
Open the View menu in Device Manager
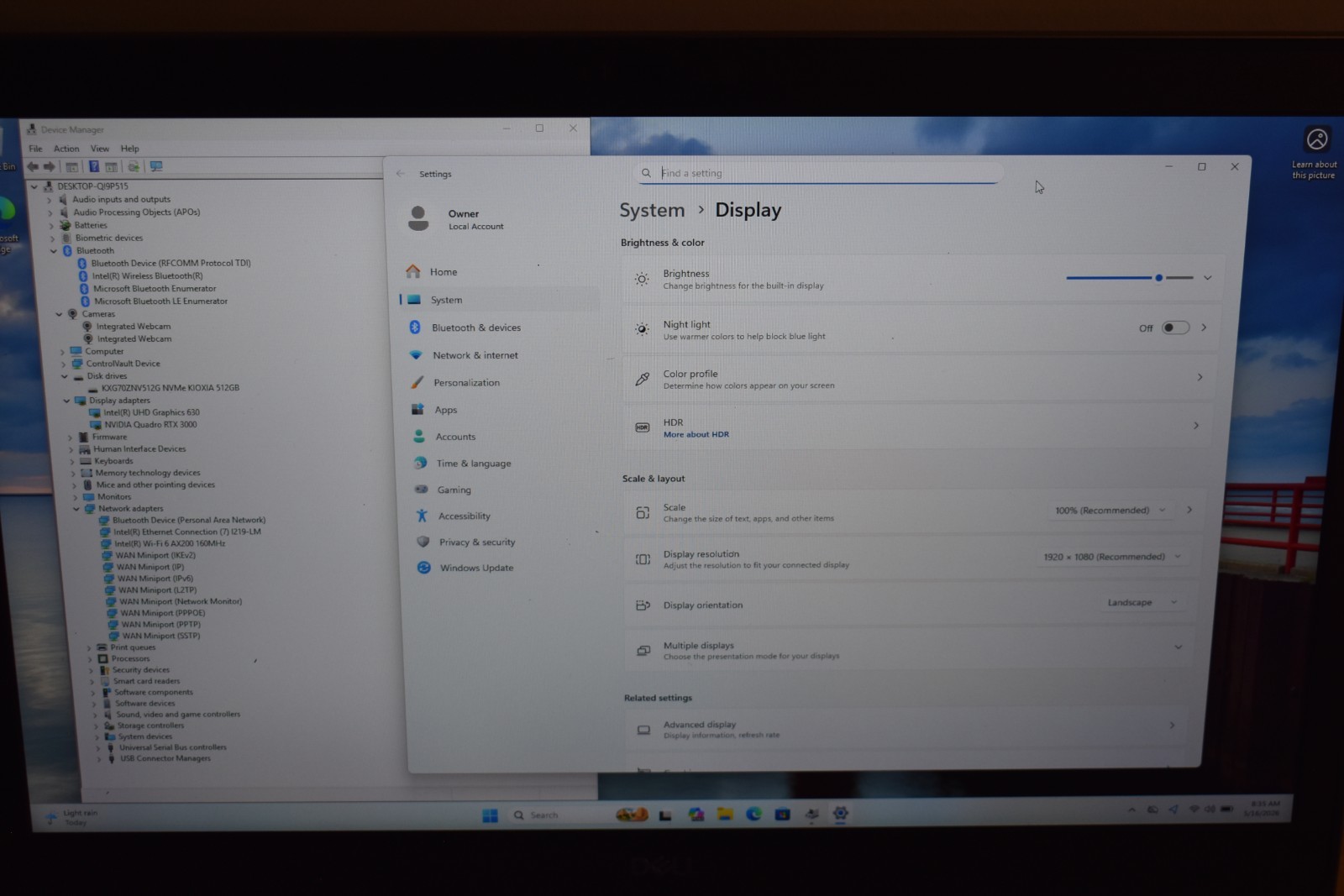(x=100, y=149)
